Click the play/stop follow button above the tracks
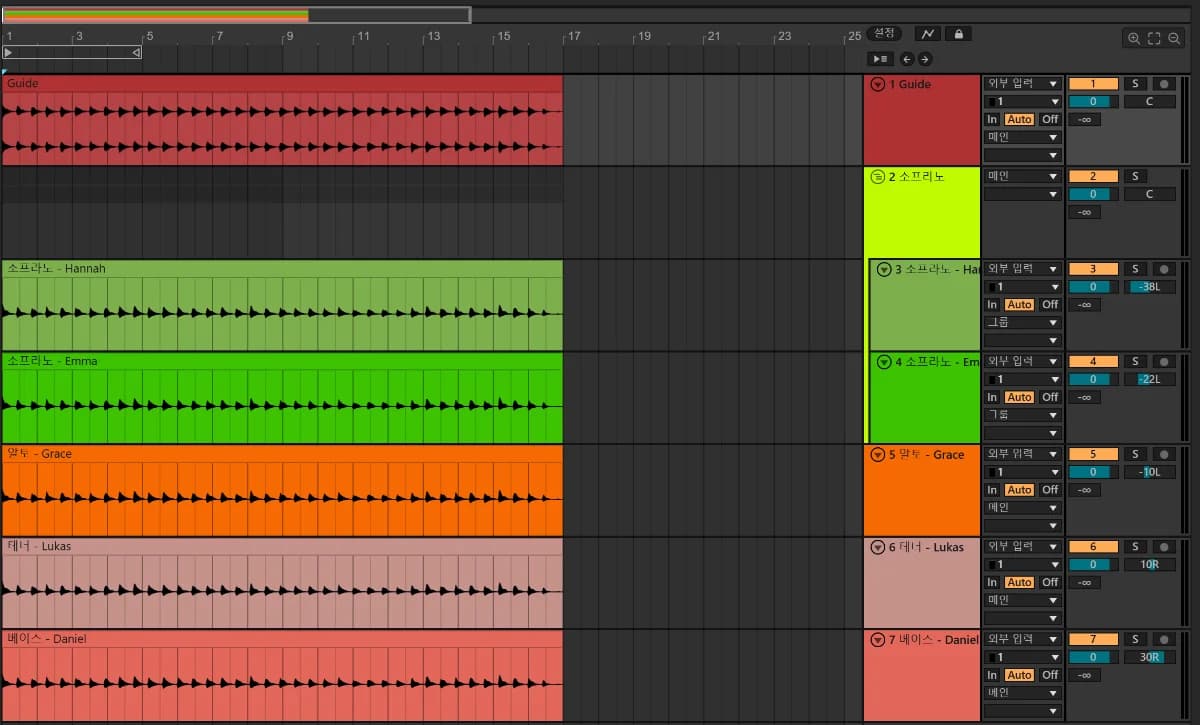 tap(880, 59)
